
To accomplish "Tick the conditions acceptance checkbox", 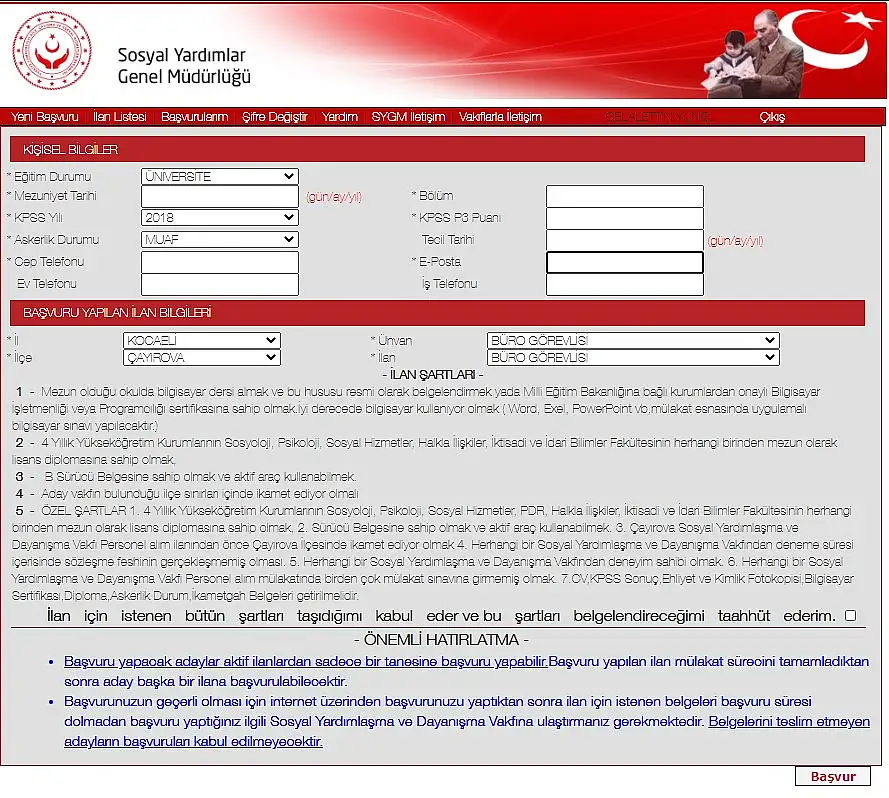I will (850, 616).
